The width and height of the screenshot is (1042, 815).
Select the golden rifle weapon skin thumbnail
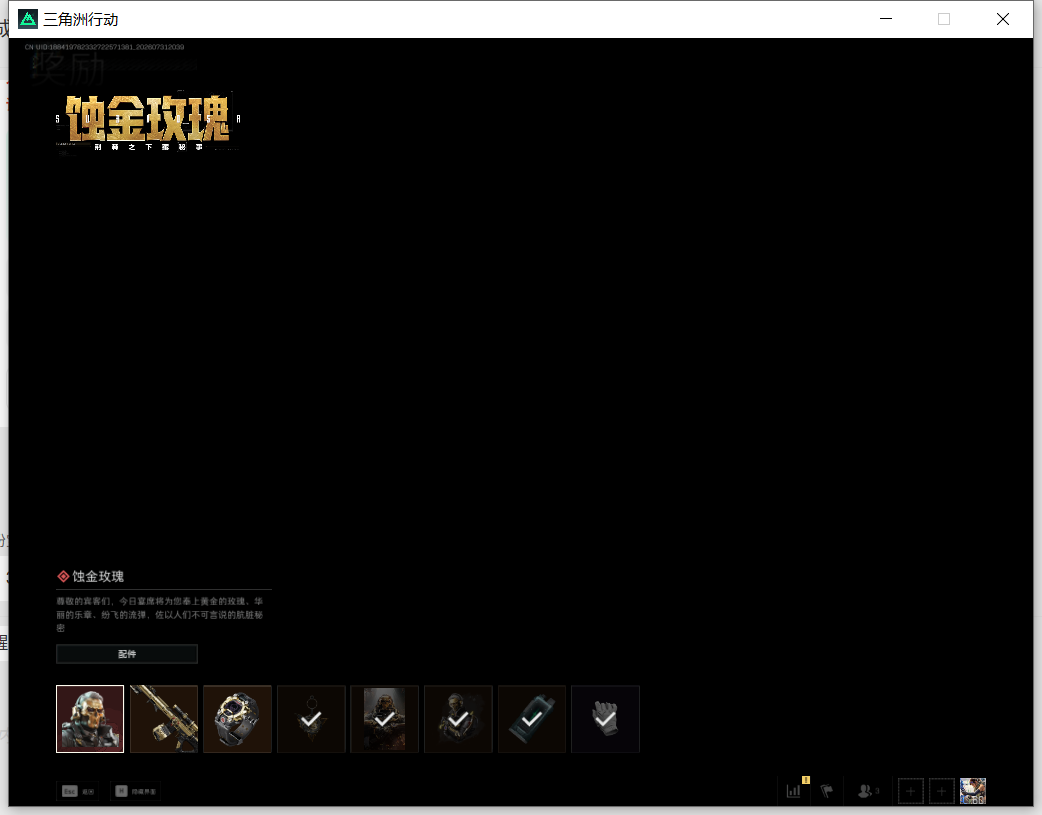click(164, 719)
